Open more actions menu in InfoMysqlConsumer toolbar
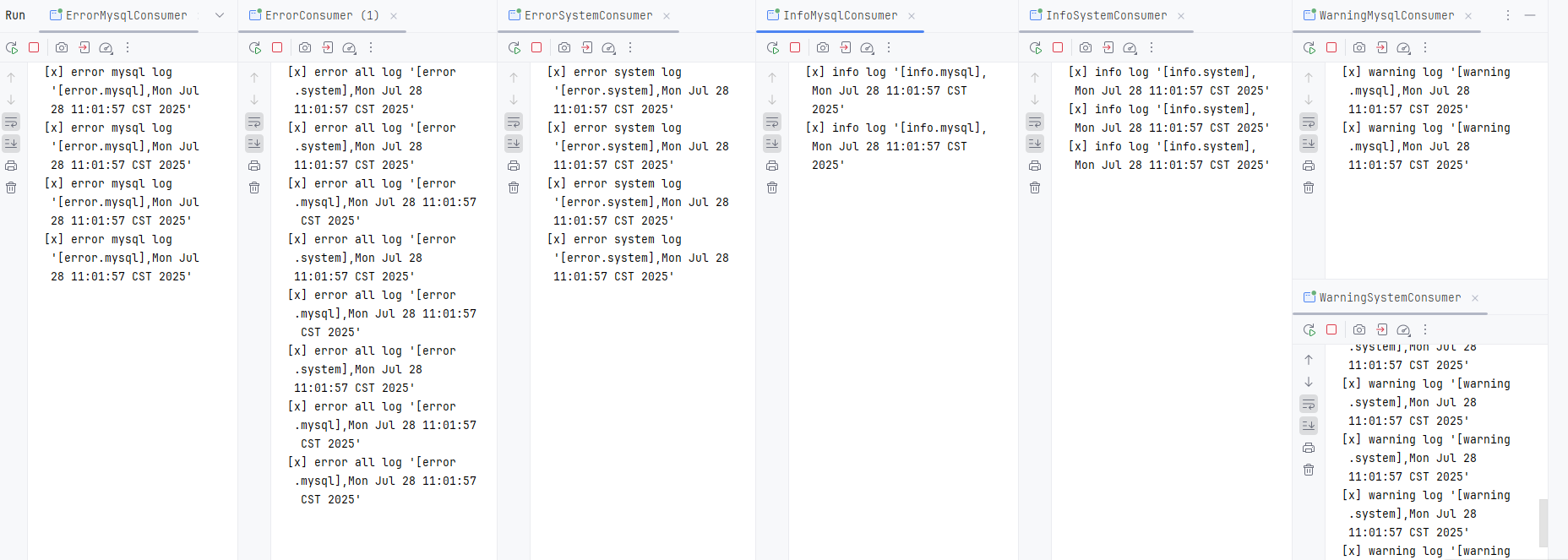This screenshot has width=1568, height=560. click(x=889, y=48)
